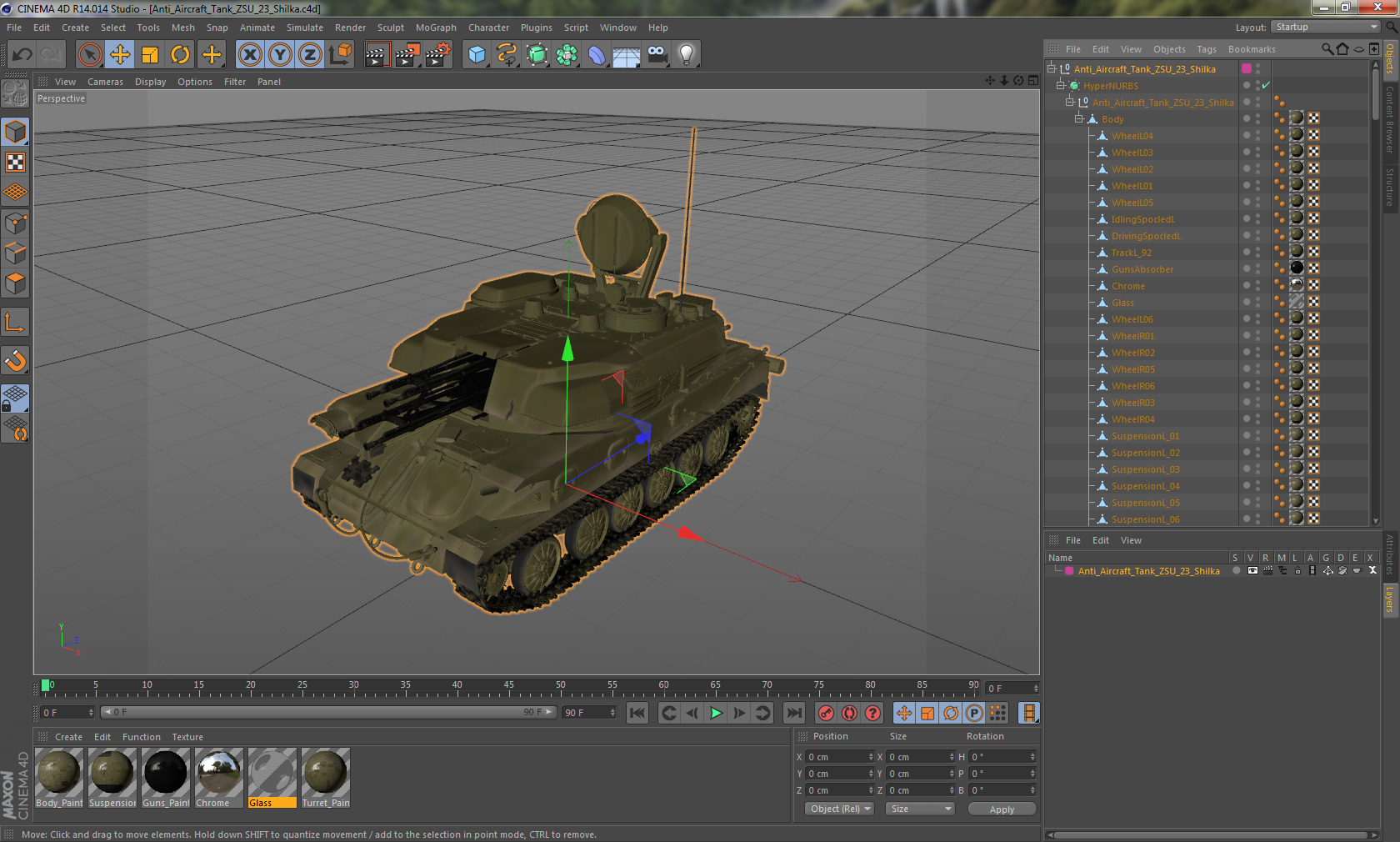
Task: Open the Content Browser side tab
Action: click(1390, 119)
